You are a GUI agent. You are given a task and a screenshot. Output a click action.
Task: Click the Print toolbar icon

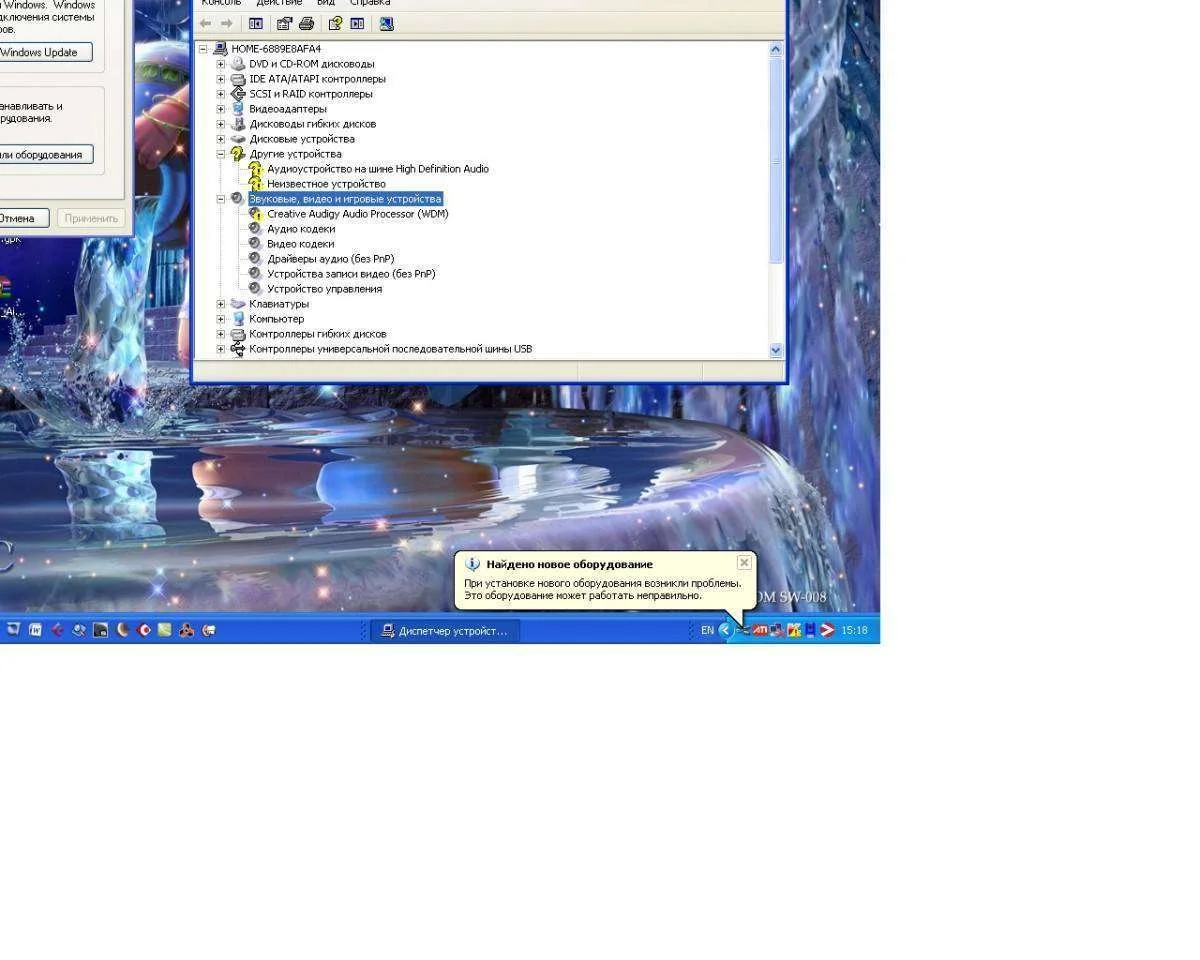click(x=307, y=23)
